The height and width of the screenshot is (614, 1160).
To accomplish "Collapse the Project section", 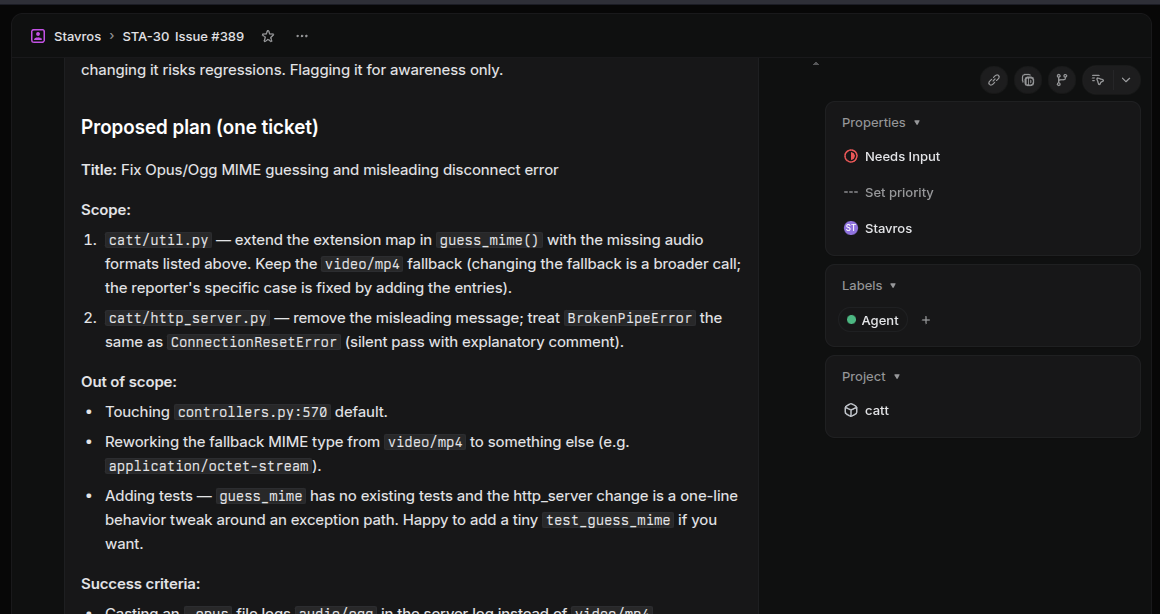I will [871, 377].
